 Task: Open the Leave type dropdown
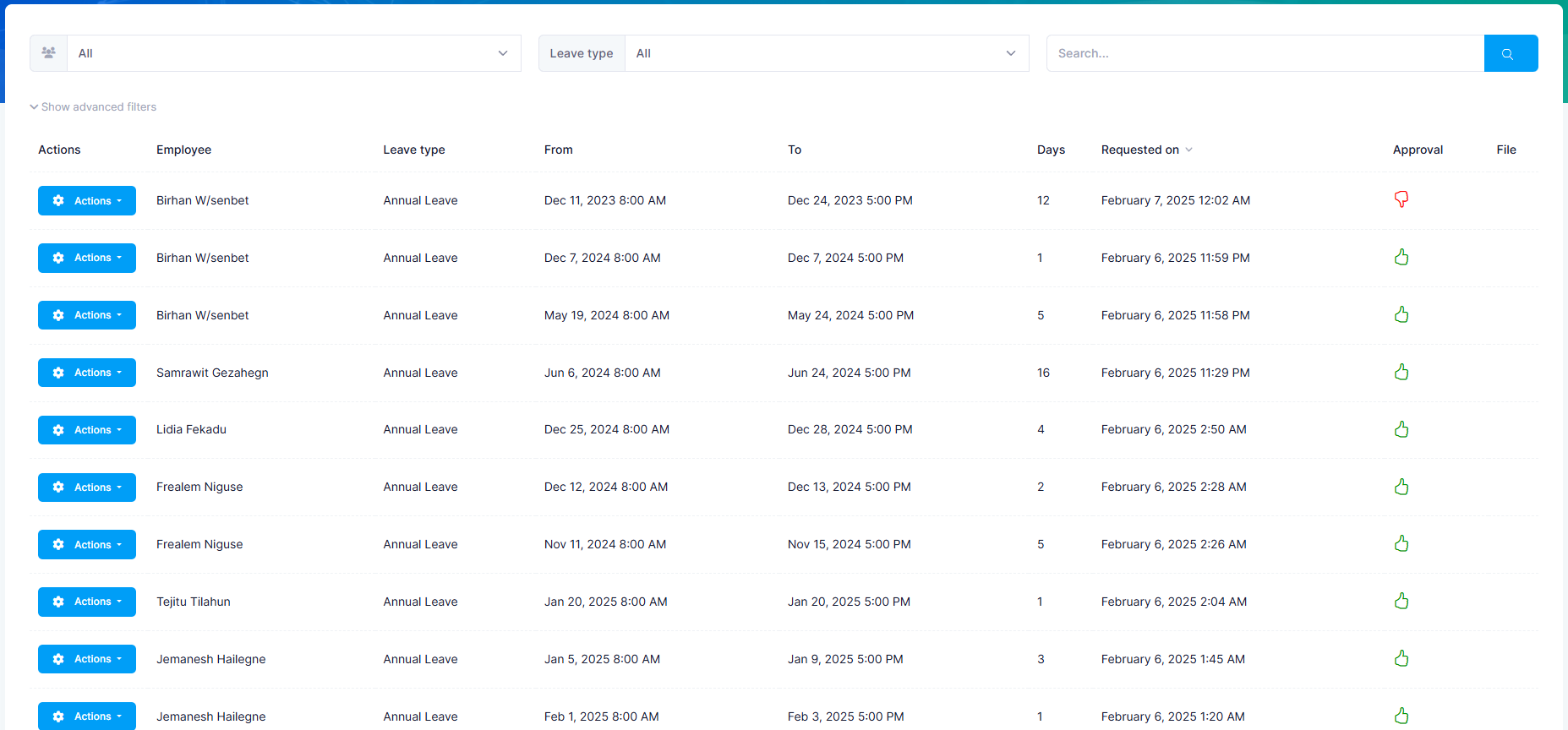(x=826, y=53)
